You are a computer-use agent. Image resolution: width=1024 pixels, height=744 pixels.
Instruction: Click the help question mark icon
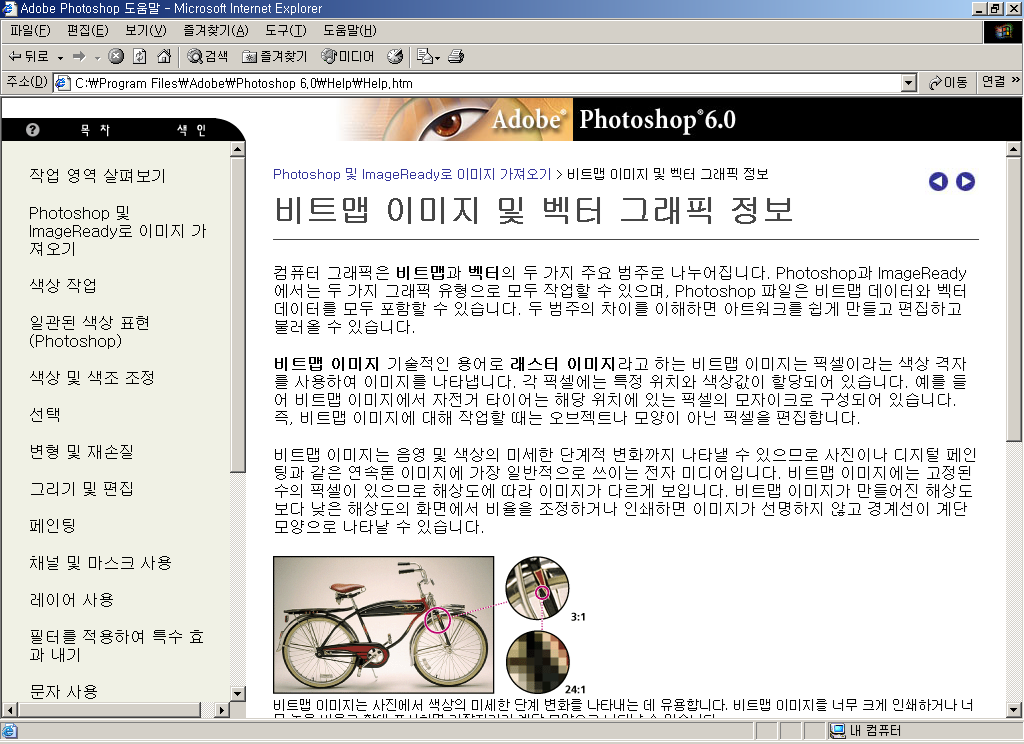click(33, 130)
